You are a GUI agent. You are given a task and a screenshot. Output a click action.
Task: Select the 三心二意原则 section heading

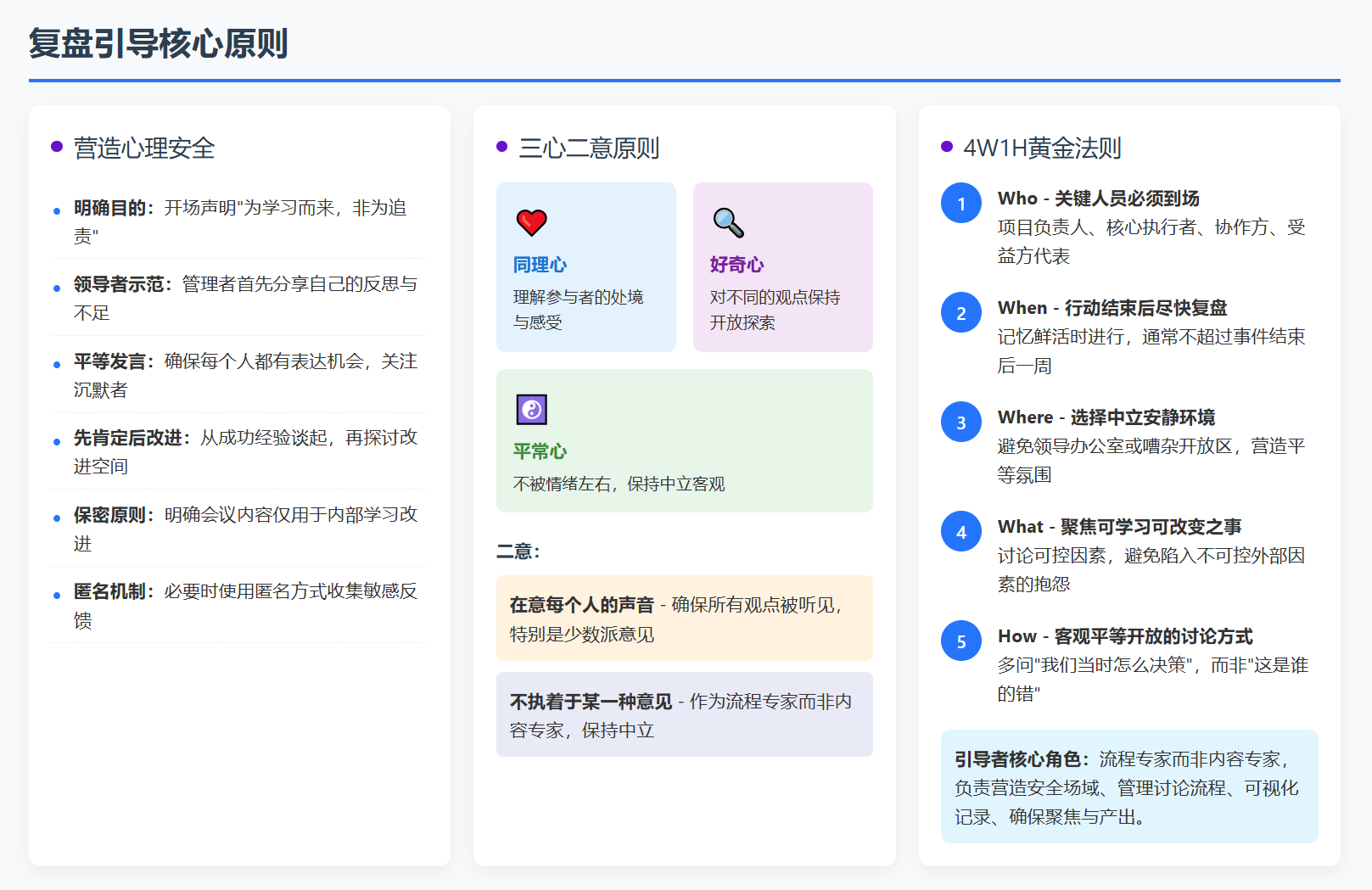click(588, 148)
